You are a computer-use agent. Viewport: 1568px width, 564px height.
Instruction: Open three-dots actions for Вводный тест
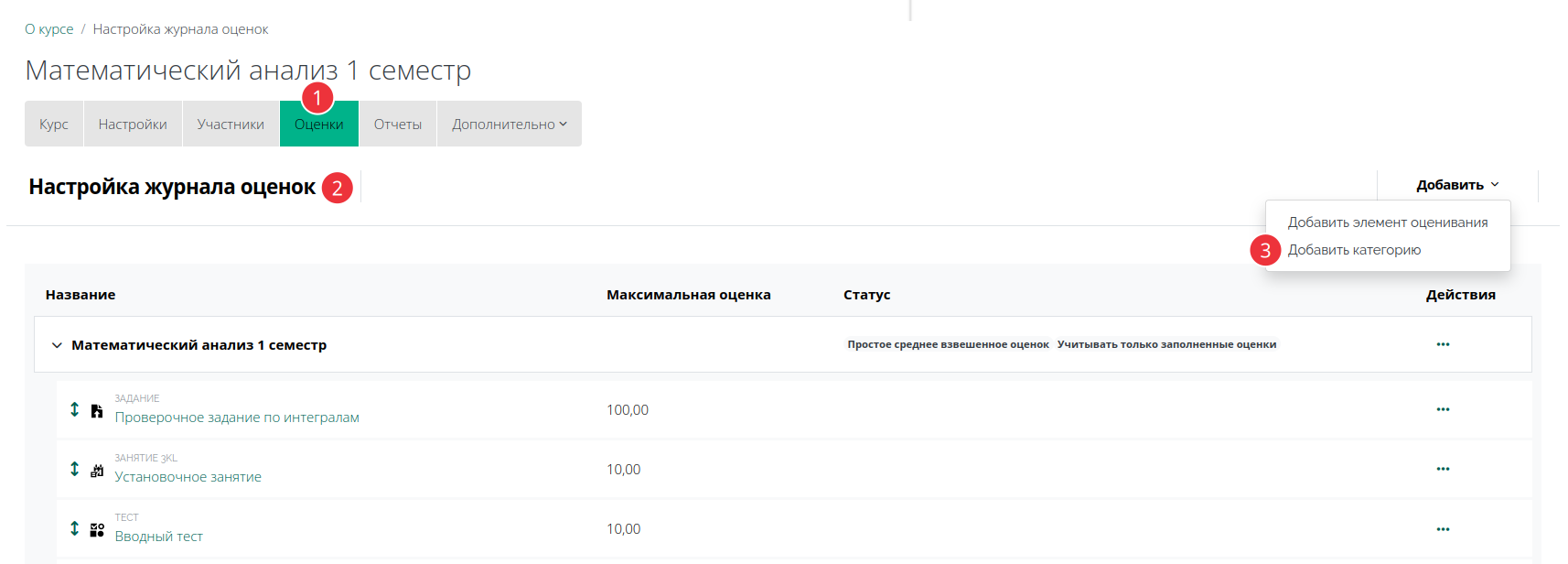coord(1443,529)
